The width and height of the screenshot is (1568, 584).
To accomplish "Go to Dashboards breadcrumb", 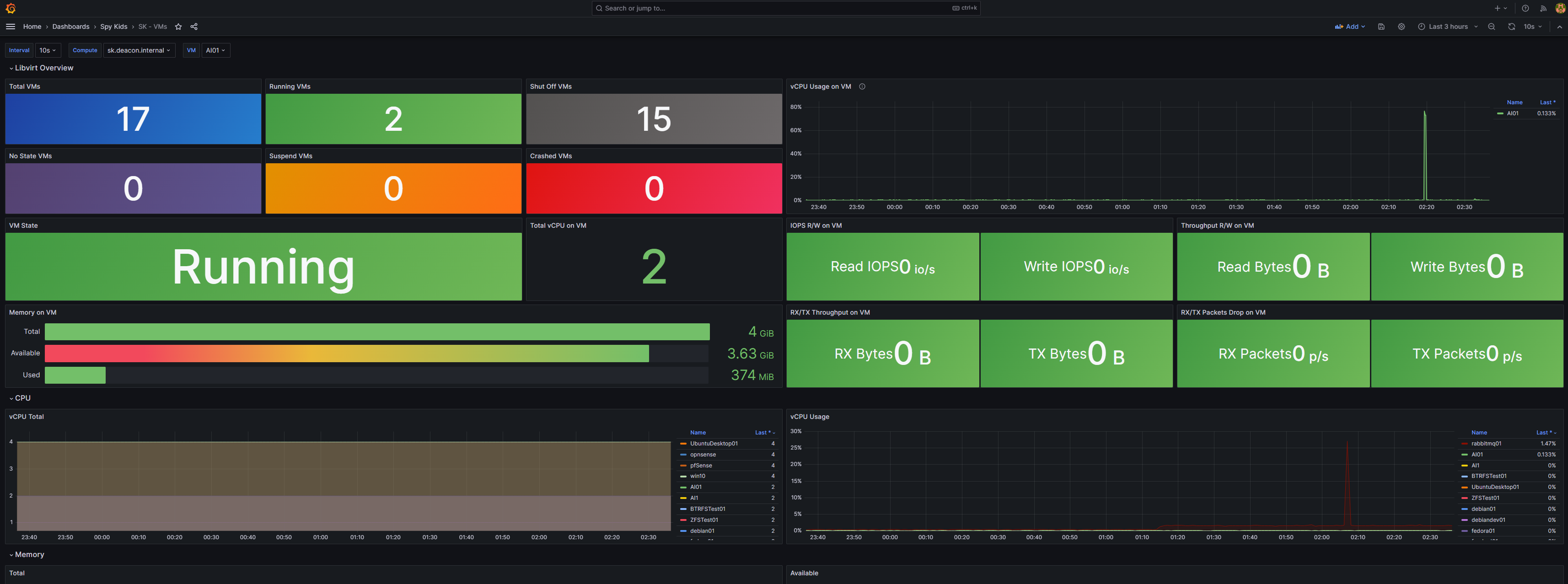I will click(x=70, y=27).
